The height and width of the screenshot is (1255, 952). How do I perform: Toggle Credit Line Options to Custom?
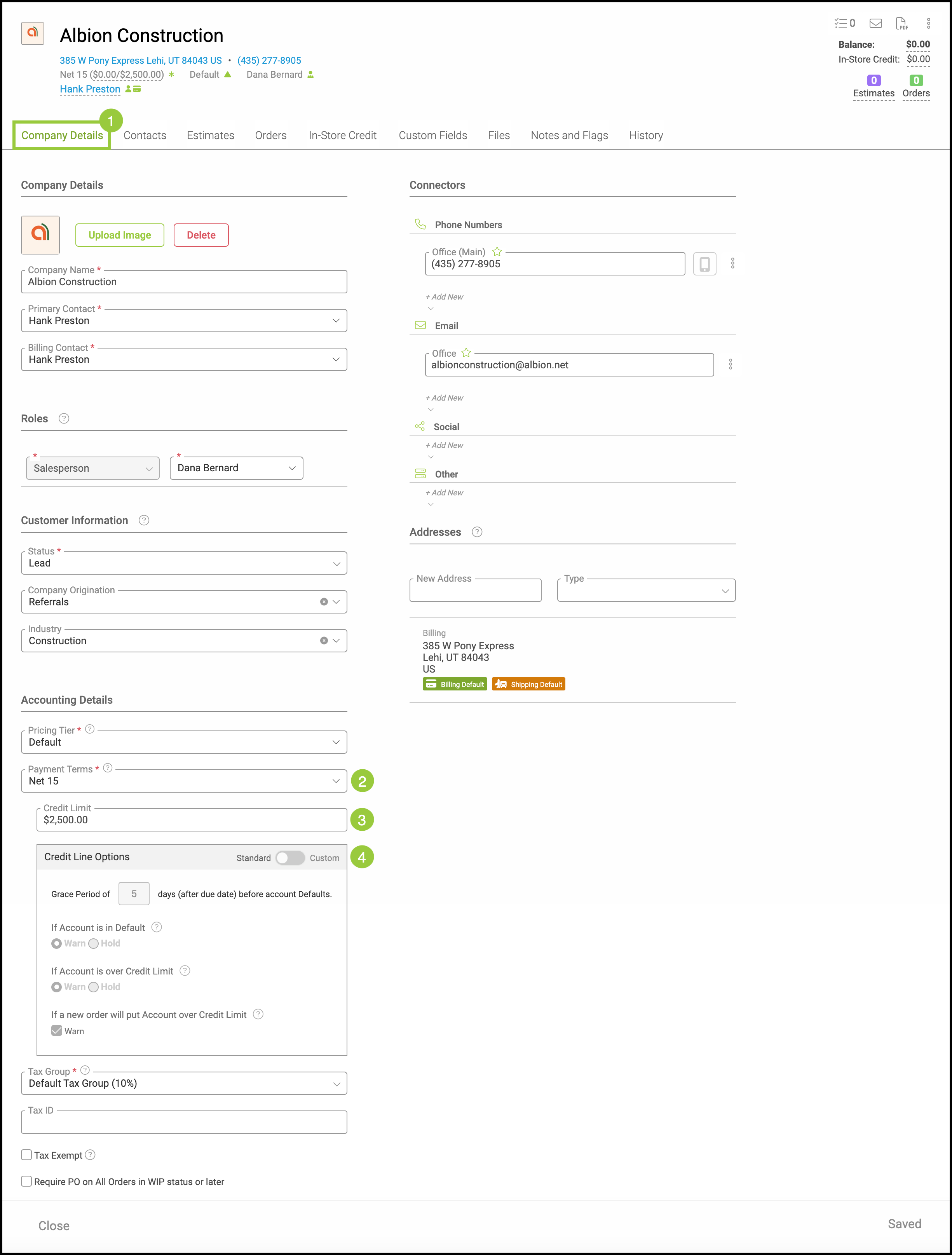(290, 858)
